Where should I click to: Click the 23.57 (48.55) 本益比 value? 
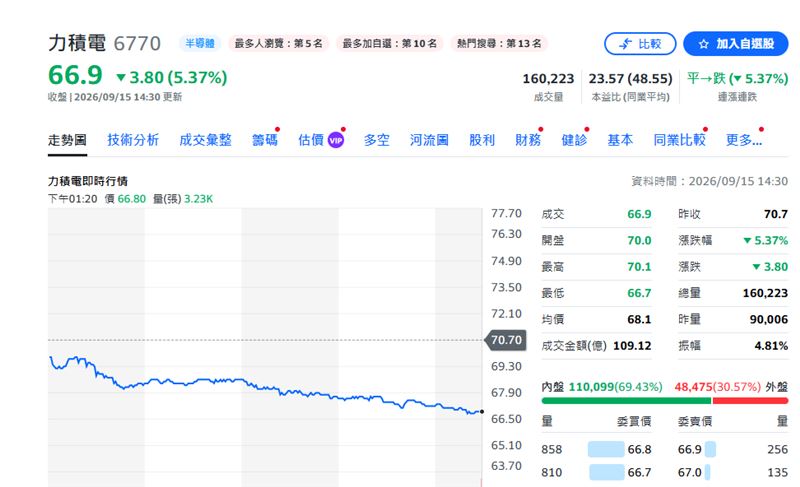[x=630, y=79]
